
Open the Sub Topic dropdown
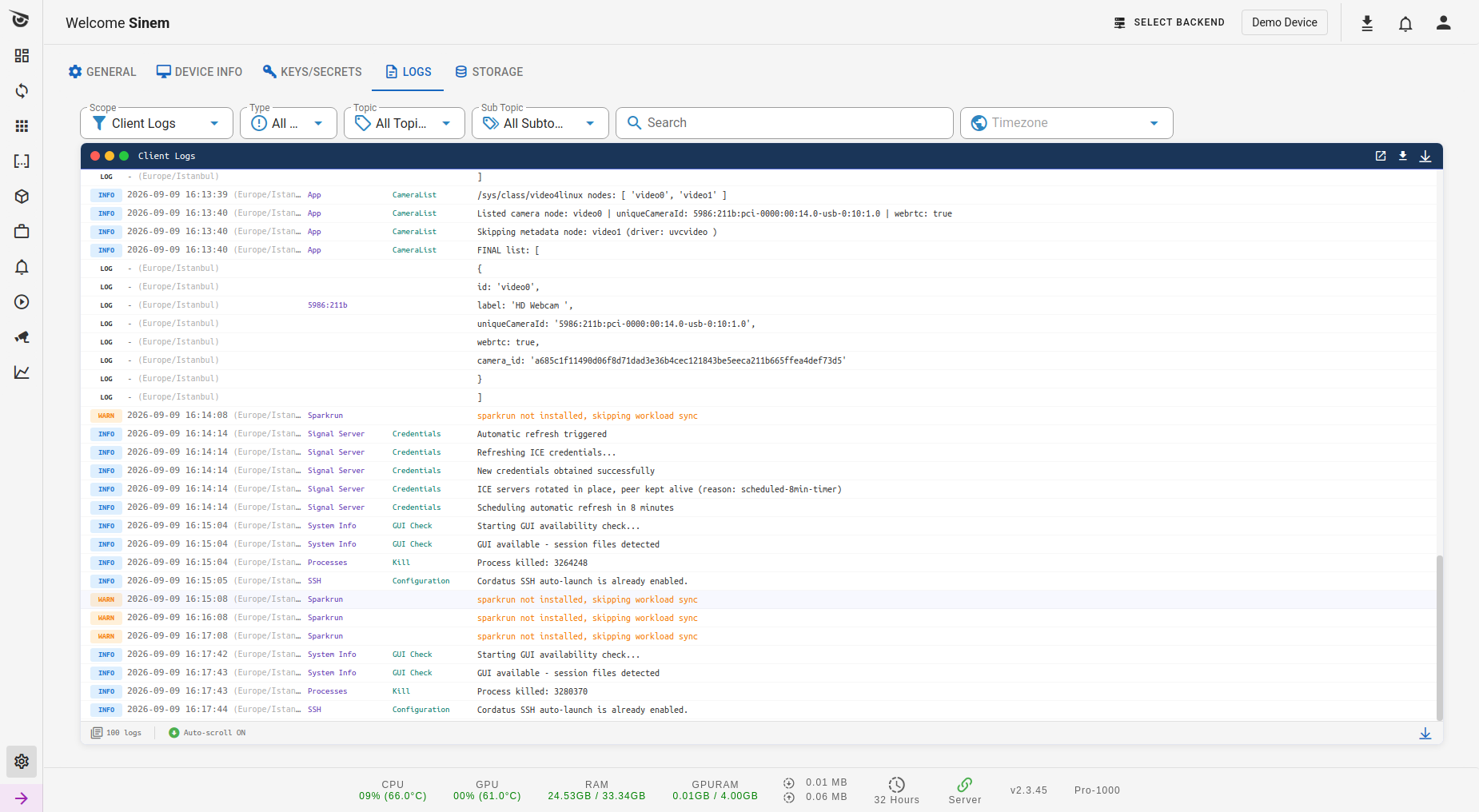[x=540, y=123]
